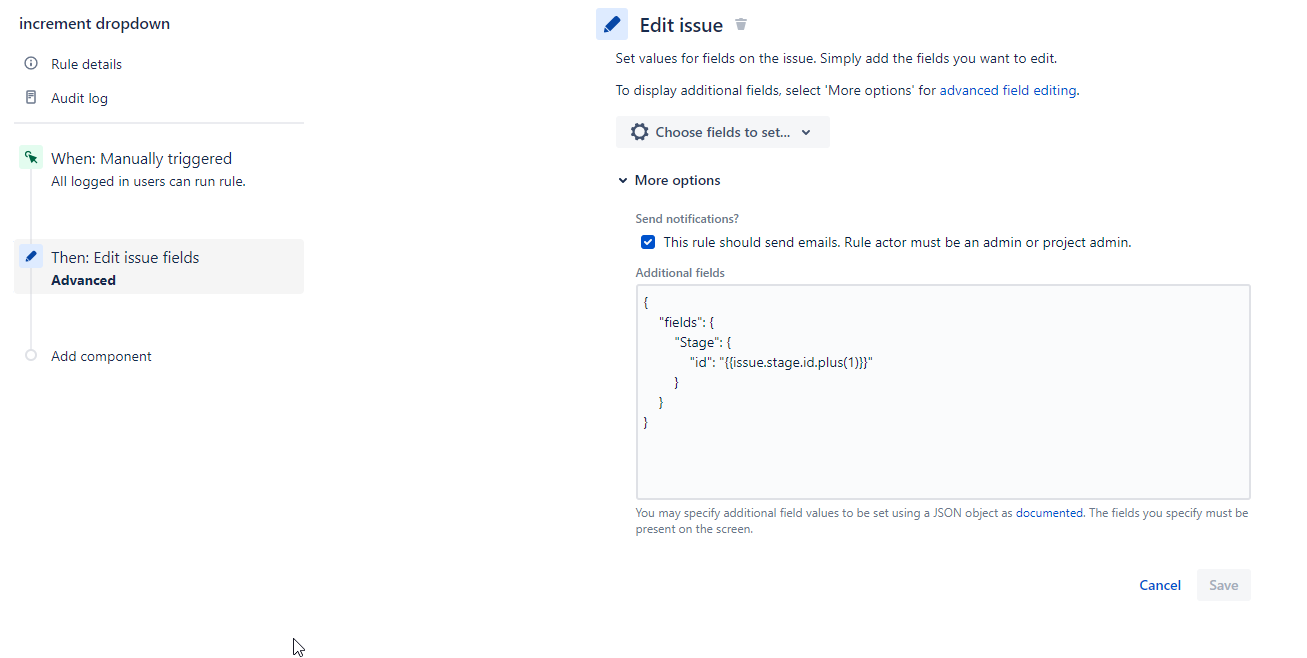
Task: Click Add component in the sidebar
Action: tap(101, 355)
